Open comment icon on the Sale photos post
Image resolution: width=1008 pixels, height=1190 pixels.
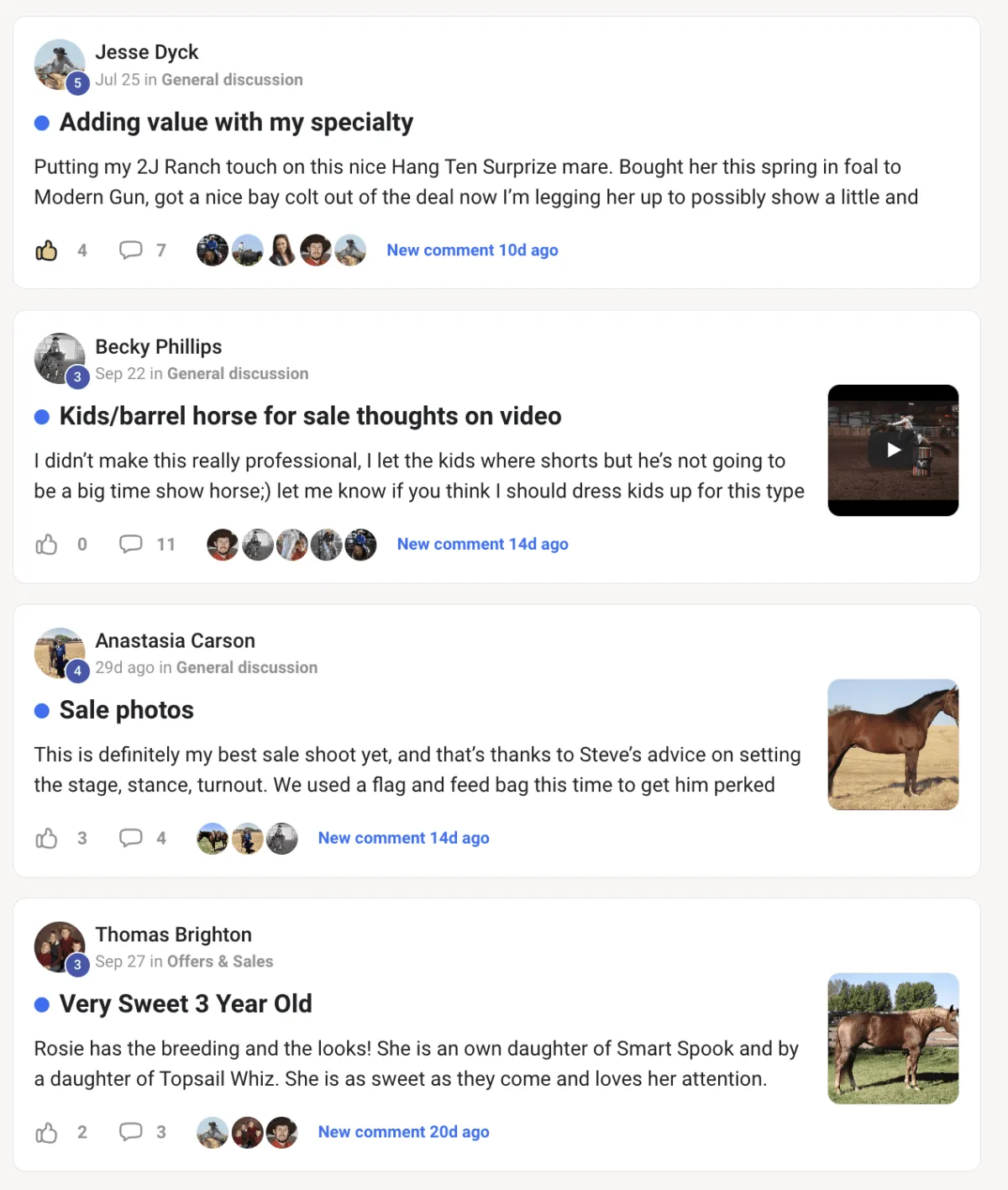click(131, 838)
